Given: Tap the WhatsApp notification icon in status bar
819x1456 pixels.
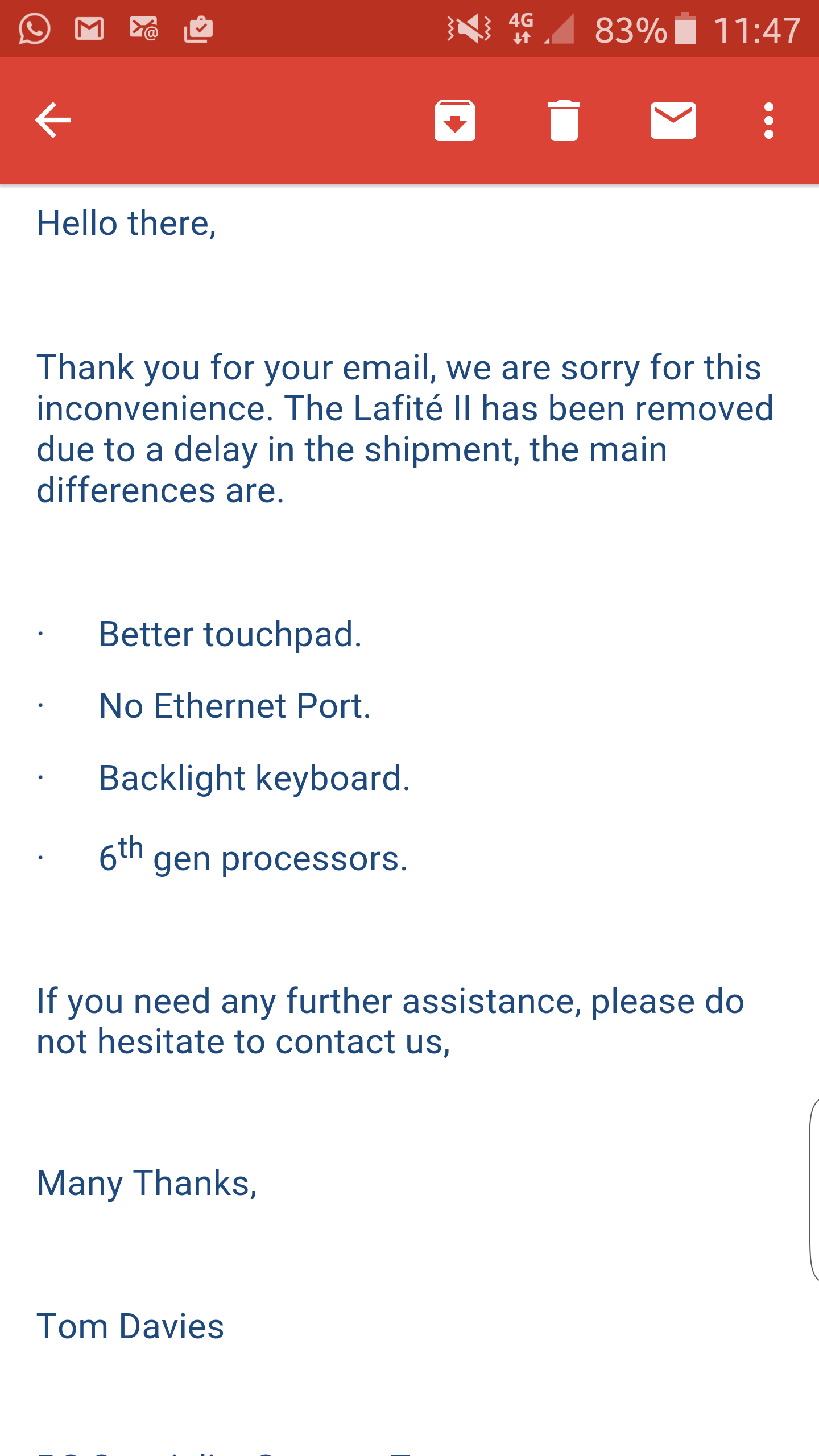Looking at the screenshot, I should pyautogui.click(x=35, y=28).
